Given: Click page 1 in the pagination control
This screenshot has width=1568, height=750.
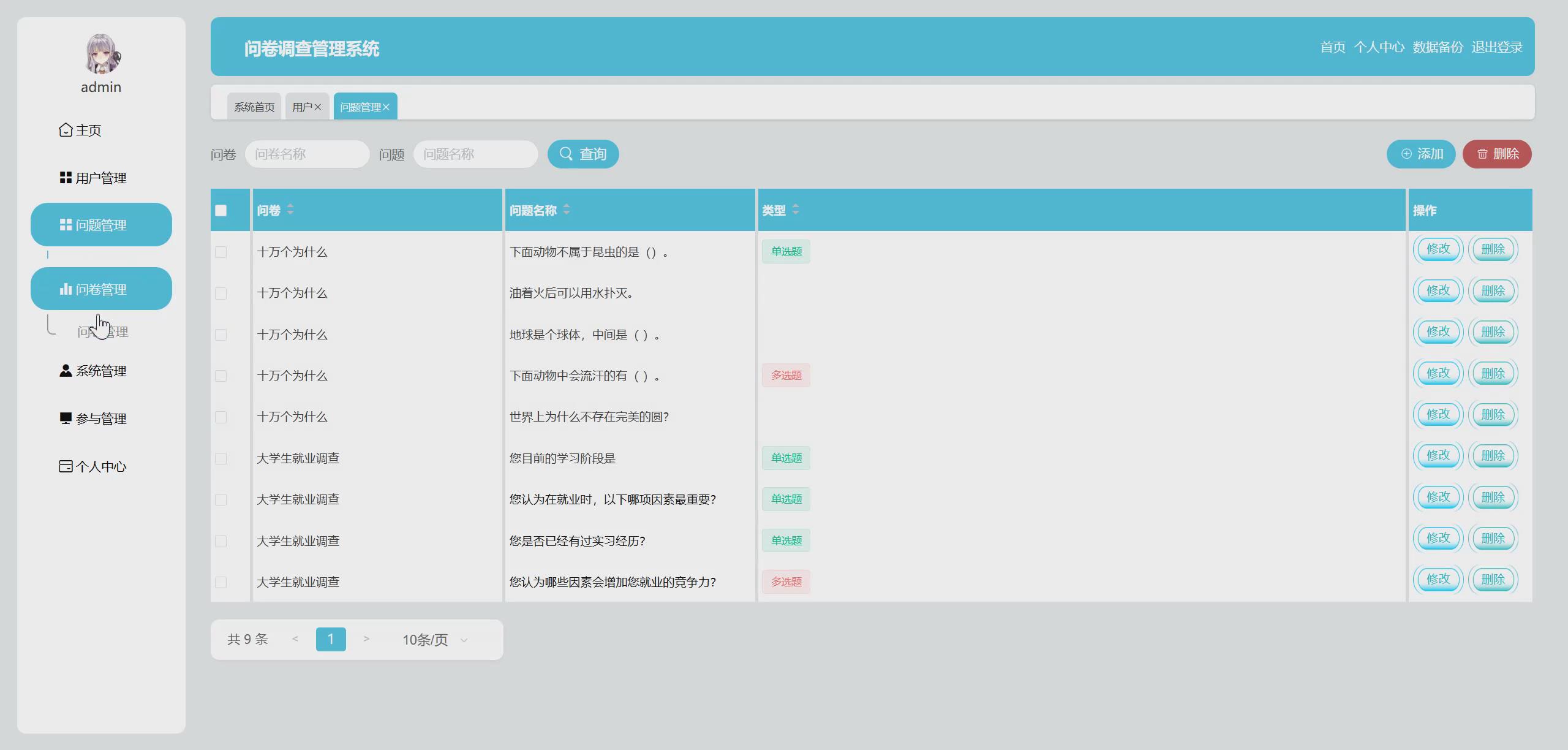Looking at the screenshot, I should coord(331,639).
